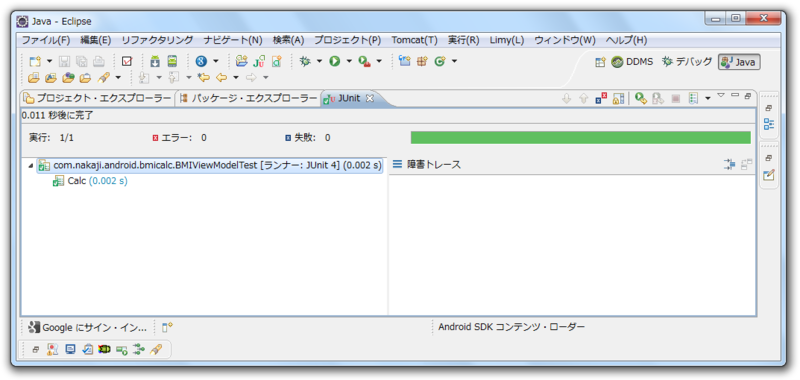This screenshot has height=380, width=800.
Task: Click the blue Google services icon
Action: pyautogui.click(x=201, y=61)
